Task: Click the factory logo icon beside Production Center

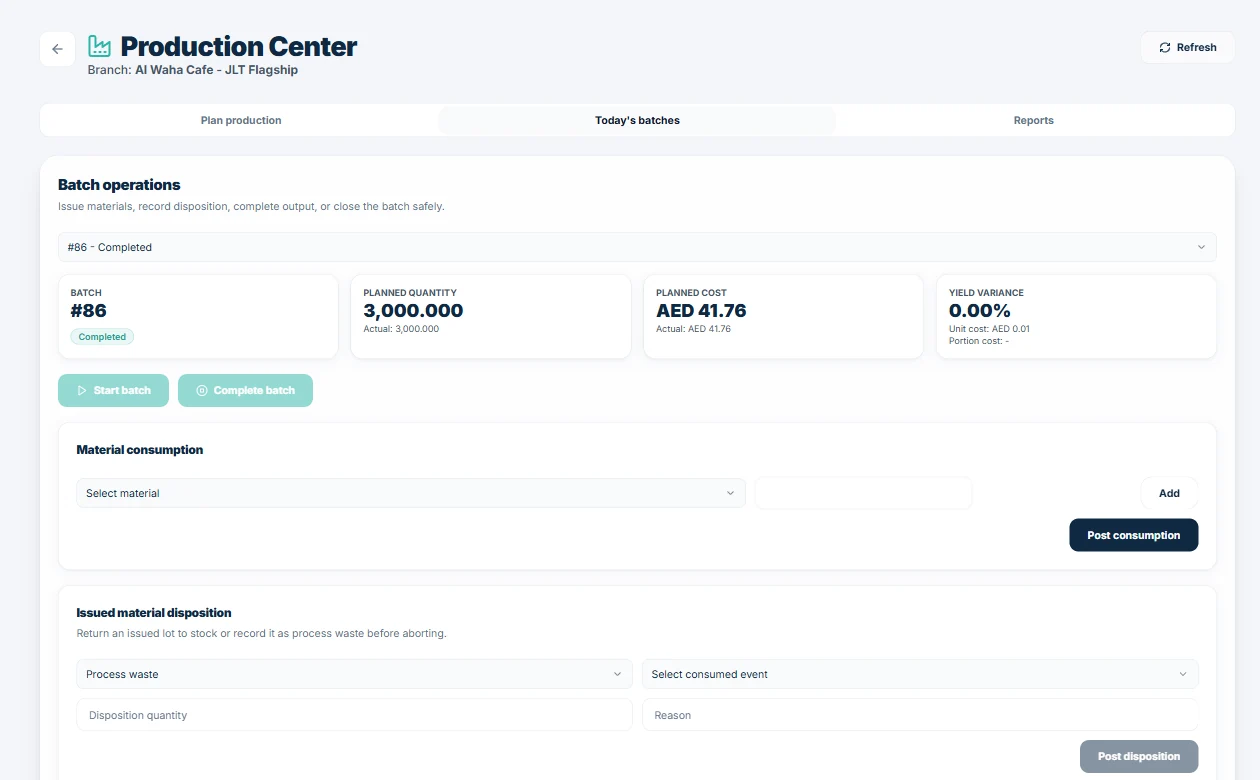Action: pos(100,46)
